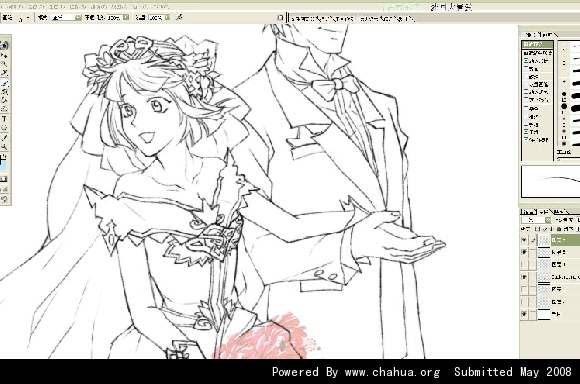Select the Clone Stamp tool

(4, 91)
